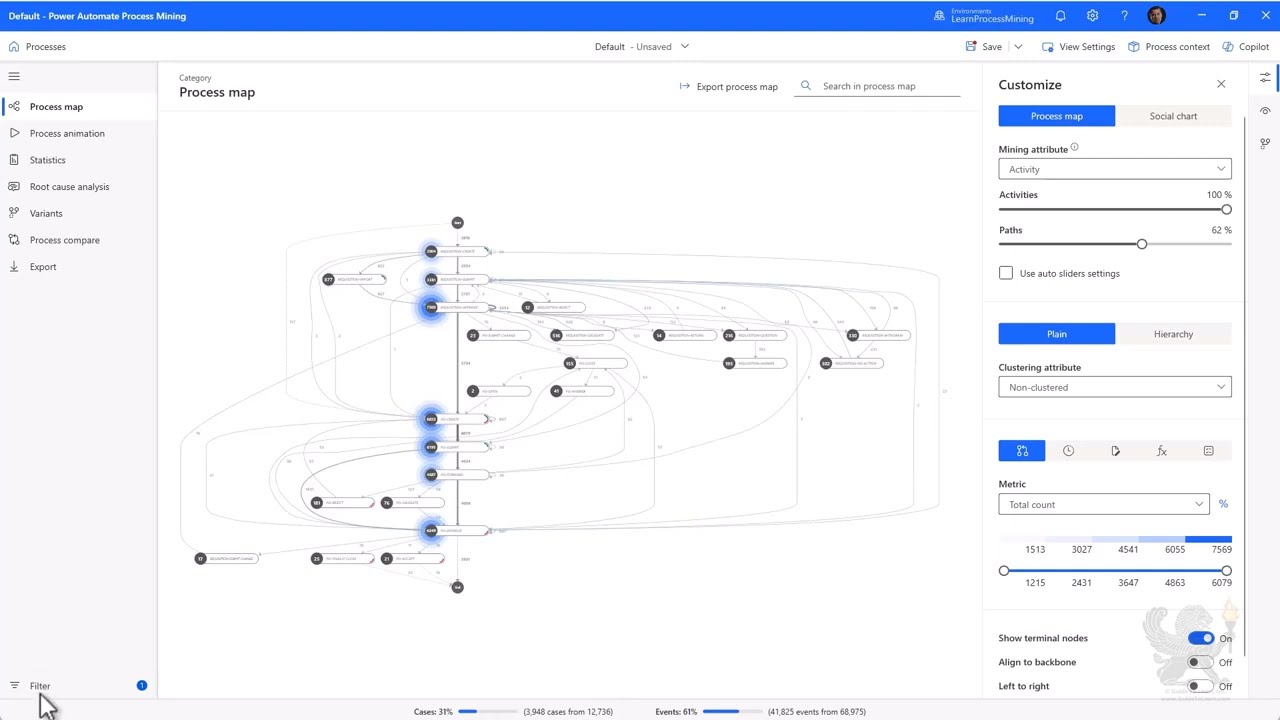Toggle the percent display button
The width and height of the screenshot is (1280, 720).
pyautogui.click(x=1223, y=504)
